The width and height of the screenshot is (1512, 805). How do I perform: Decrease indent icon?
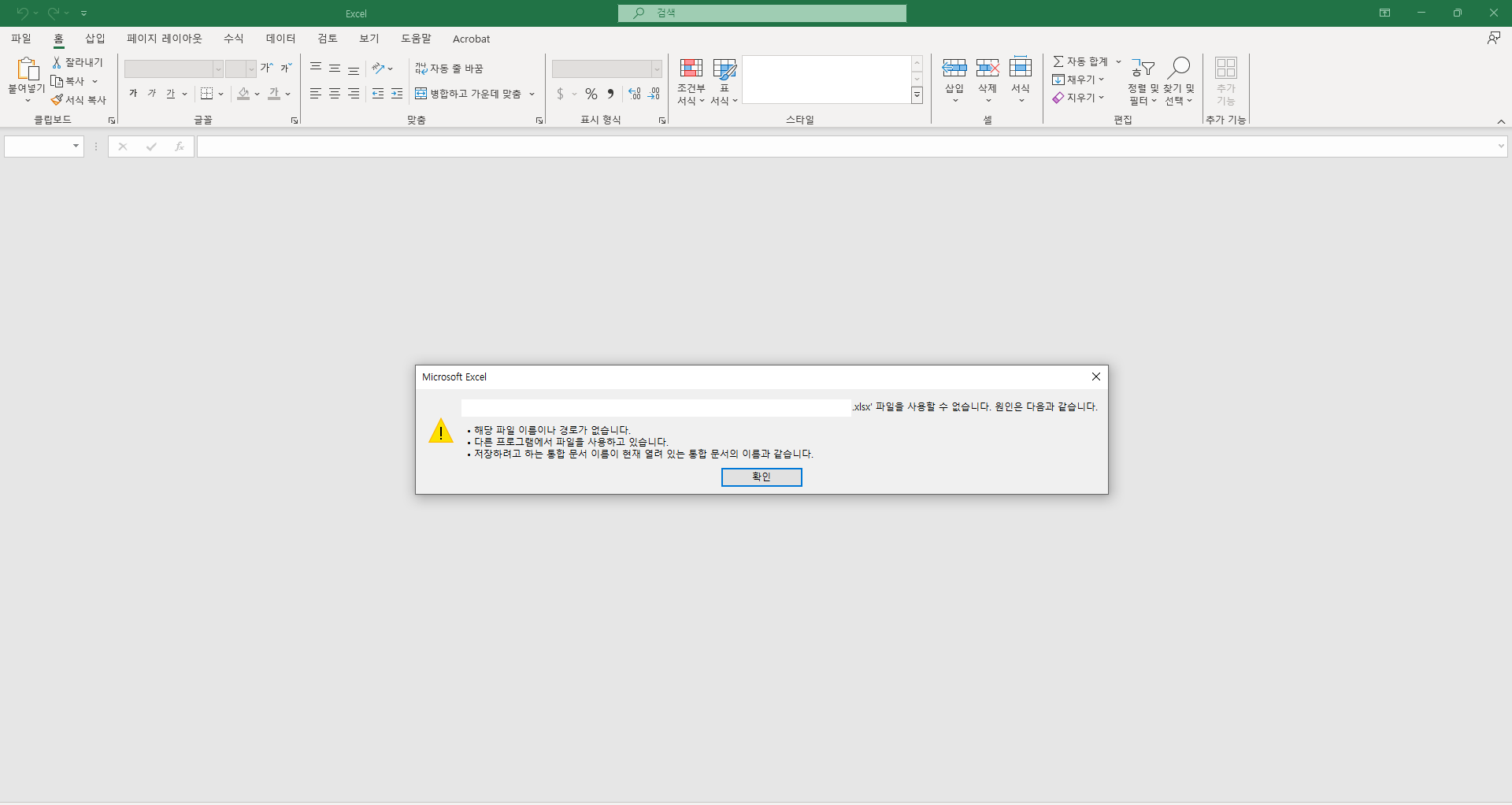(x=378, y=94)
